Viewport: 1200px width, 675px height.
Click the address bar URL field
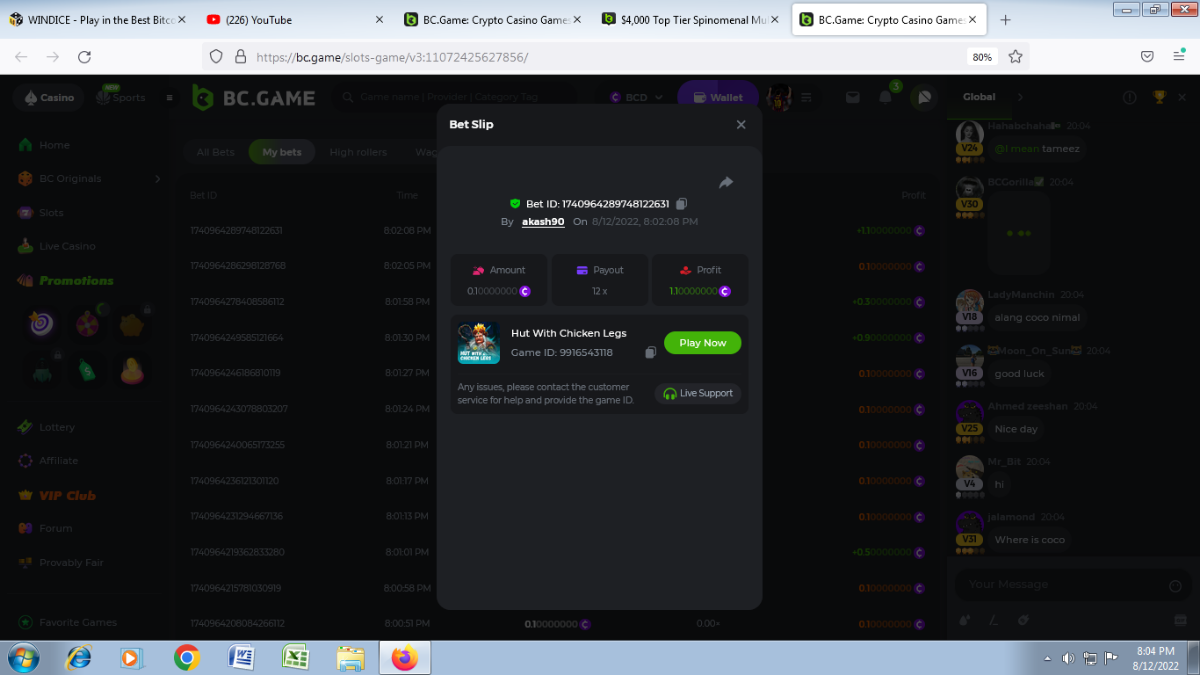(600, 57)
